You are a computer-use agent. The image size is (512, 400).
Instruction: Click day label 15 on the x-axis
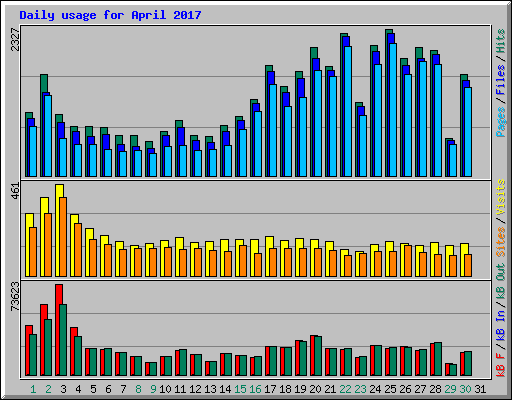coord(240,389)
